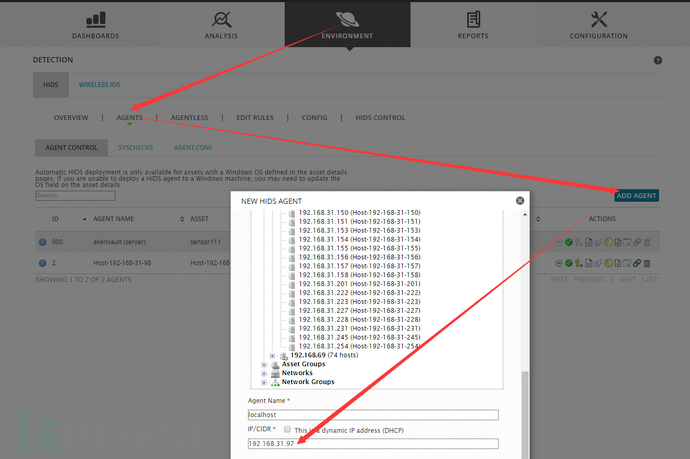
Task: Click the dialog's vertical scrollbar thumb
Action: pos(525,415)
